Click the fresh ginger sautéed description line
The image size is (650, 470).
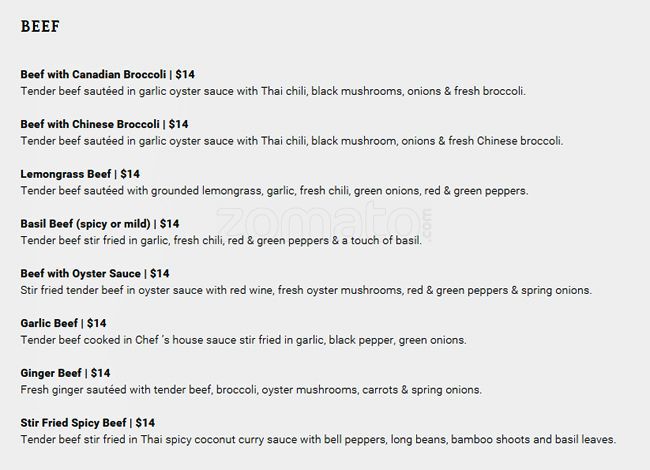[x=251, y=389]
